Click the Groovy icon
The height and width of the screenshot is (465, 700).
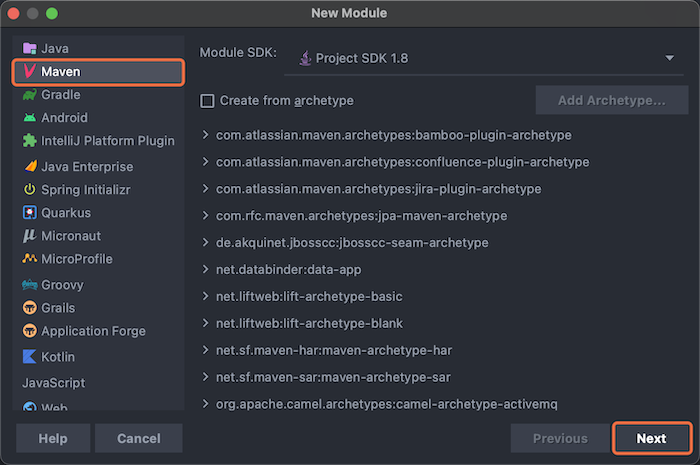click(29, 284)
